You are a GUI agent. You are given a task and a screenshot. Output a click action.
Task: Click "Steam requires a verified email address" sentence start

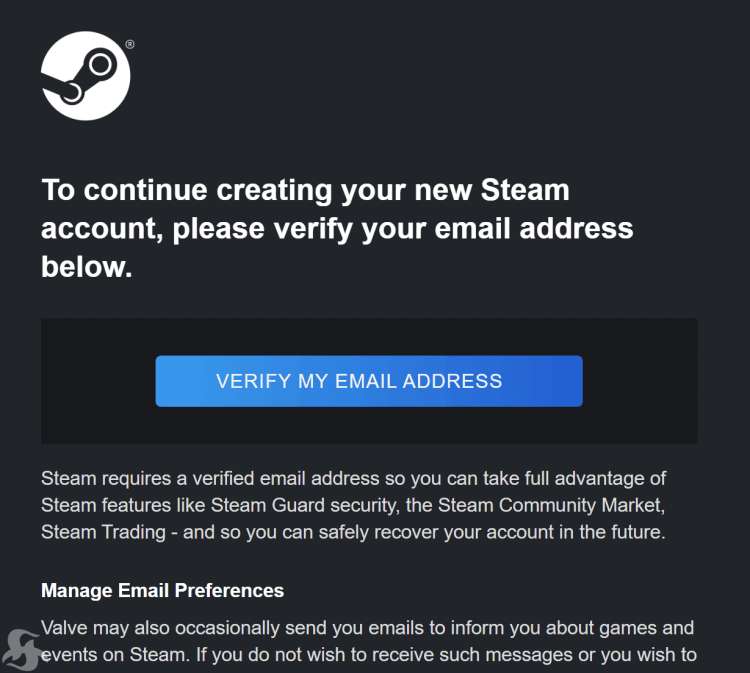pyautogui.click(x=210, y=479)
